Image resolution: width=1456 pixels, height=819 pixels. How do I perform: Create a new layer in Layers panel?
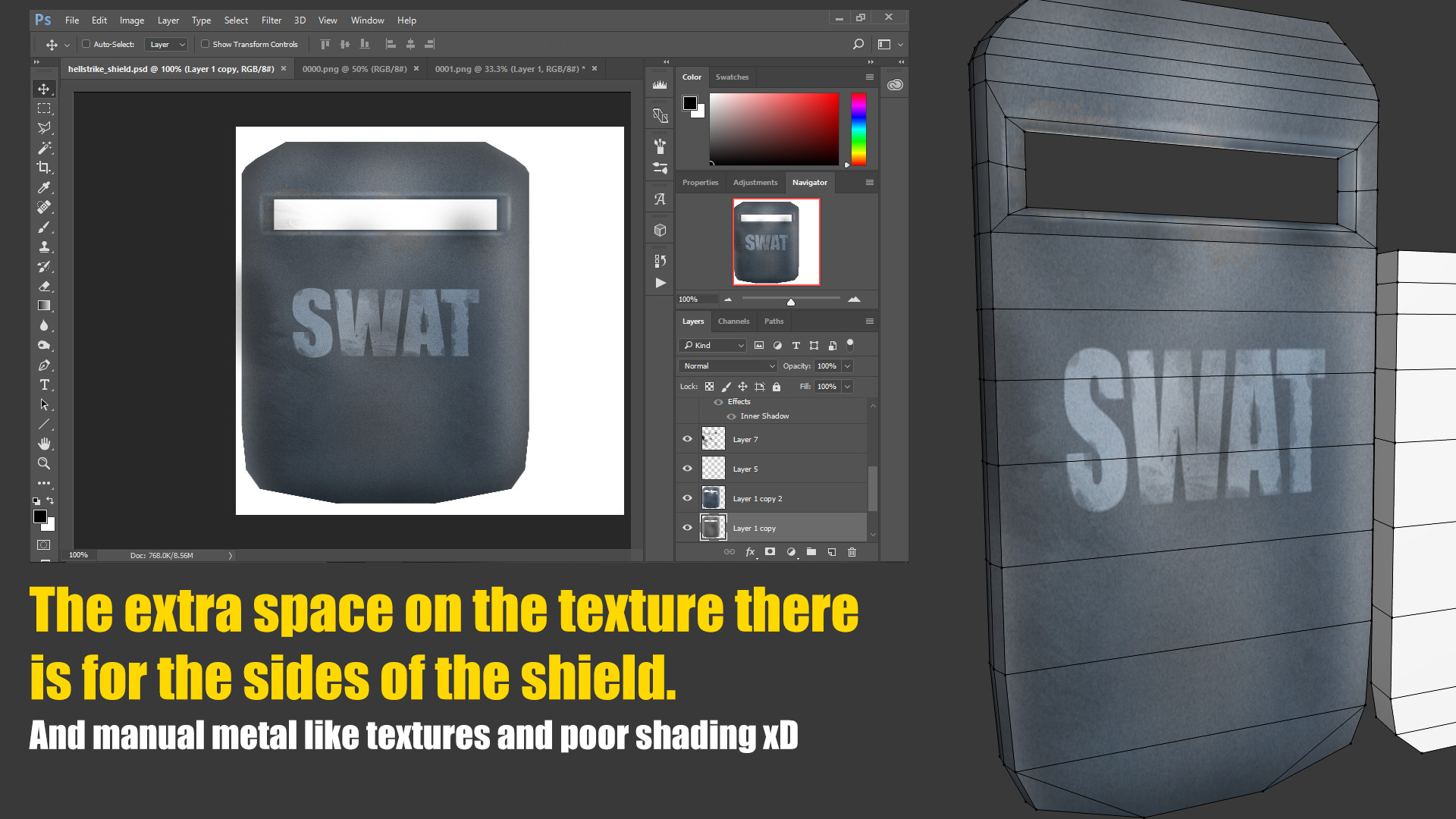(831, 552)
